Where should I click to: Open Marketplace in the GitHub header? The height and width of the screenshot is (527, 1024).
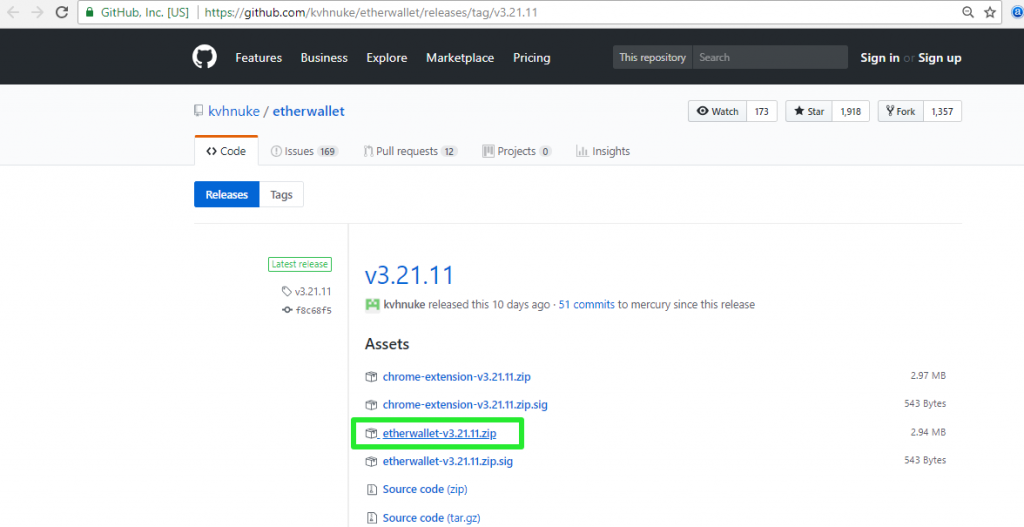[460, 57]
